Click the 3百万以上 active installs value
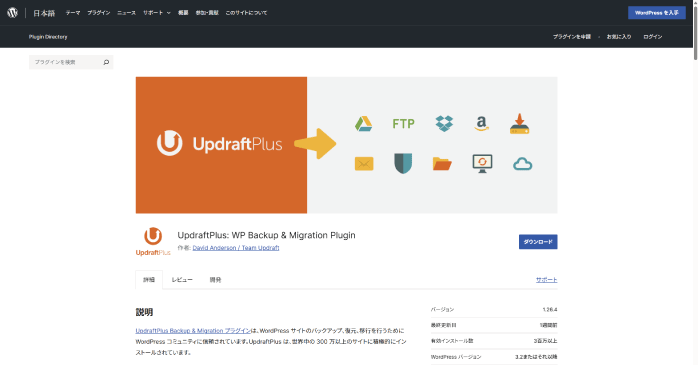This screenshot has width=698, height=365. click(545, 341)
